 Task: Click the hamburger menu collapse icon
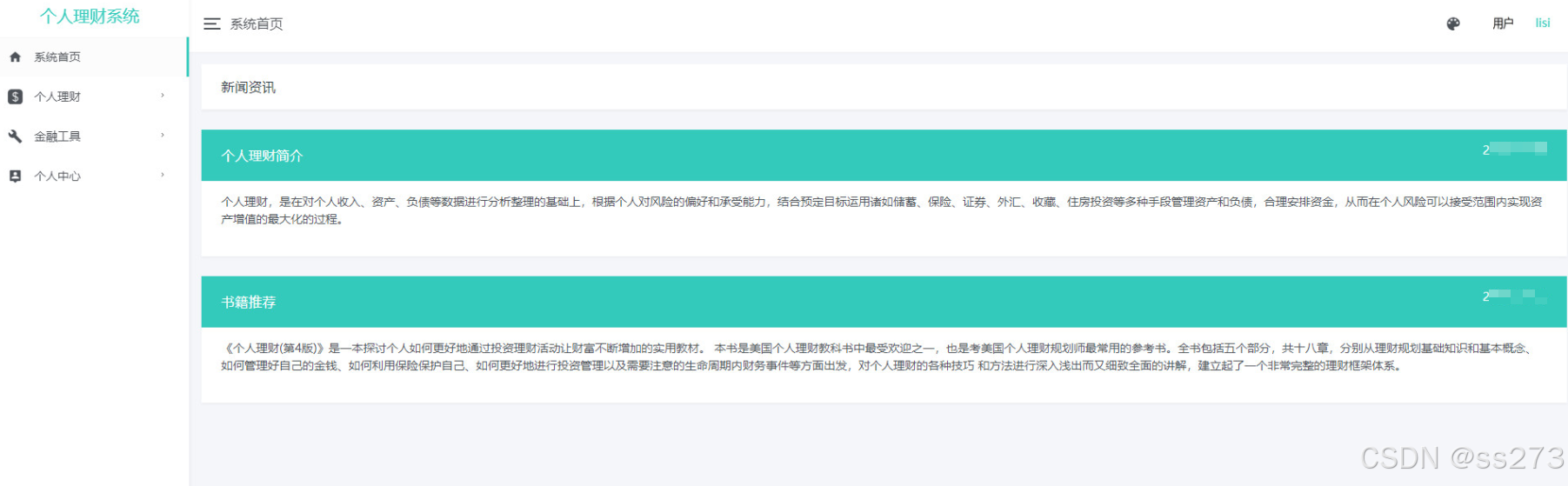[212, 24]
